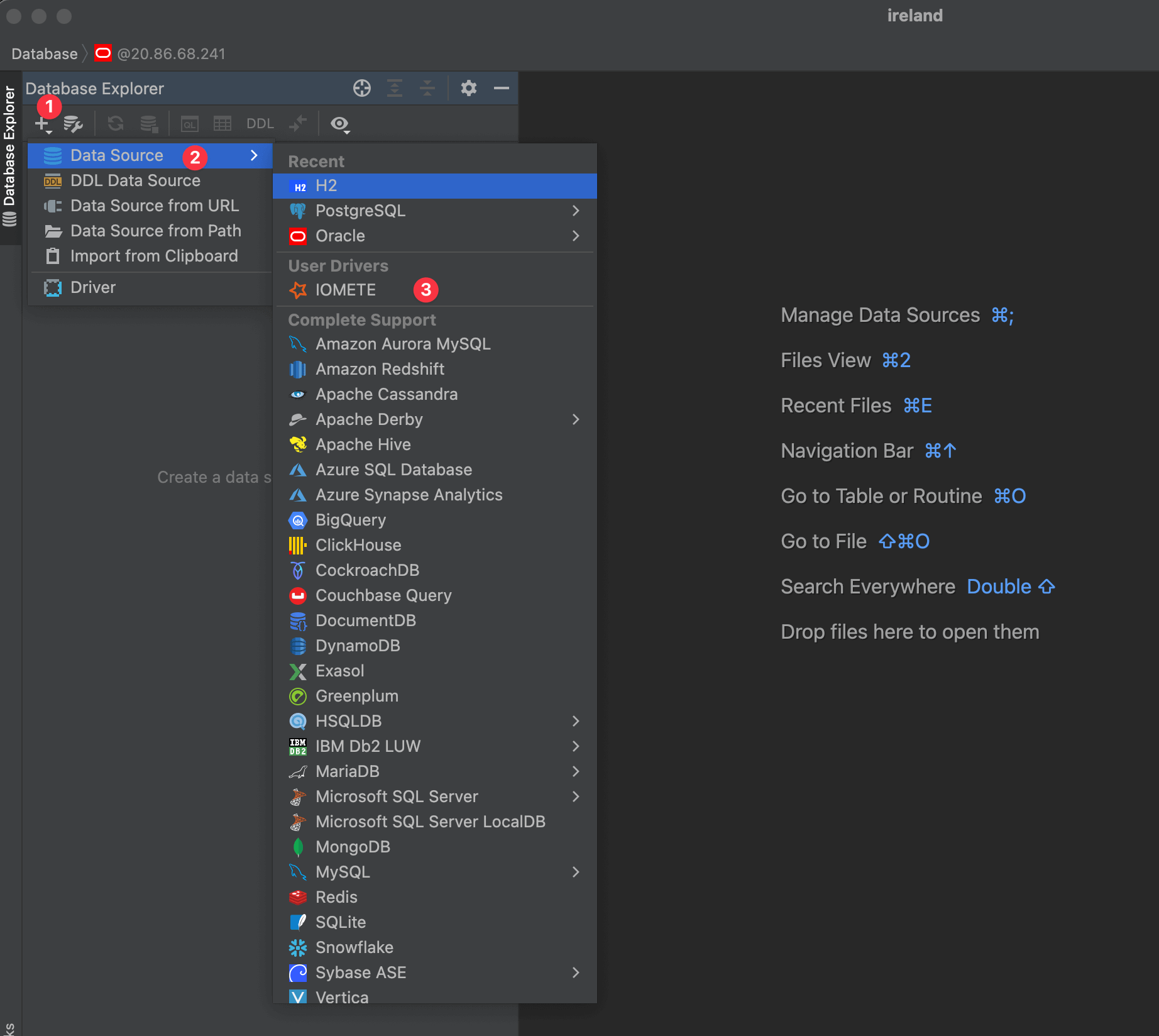
Task: Select Snowflake data source
Action: tap(435, 947)
